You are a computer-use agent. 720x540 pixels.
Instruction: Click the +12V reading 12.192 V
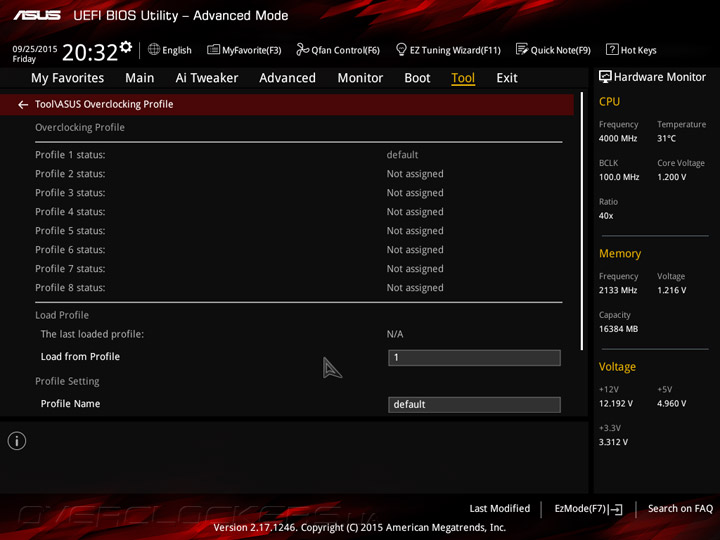click(x=616, y=403)
